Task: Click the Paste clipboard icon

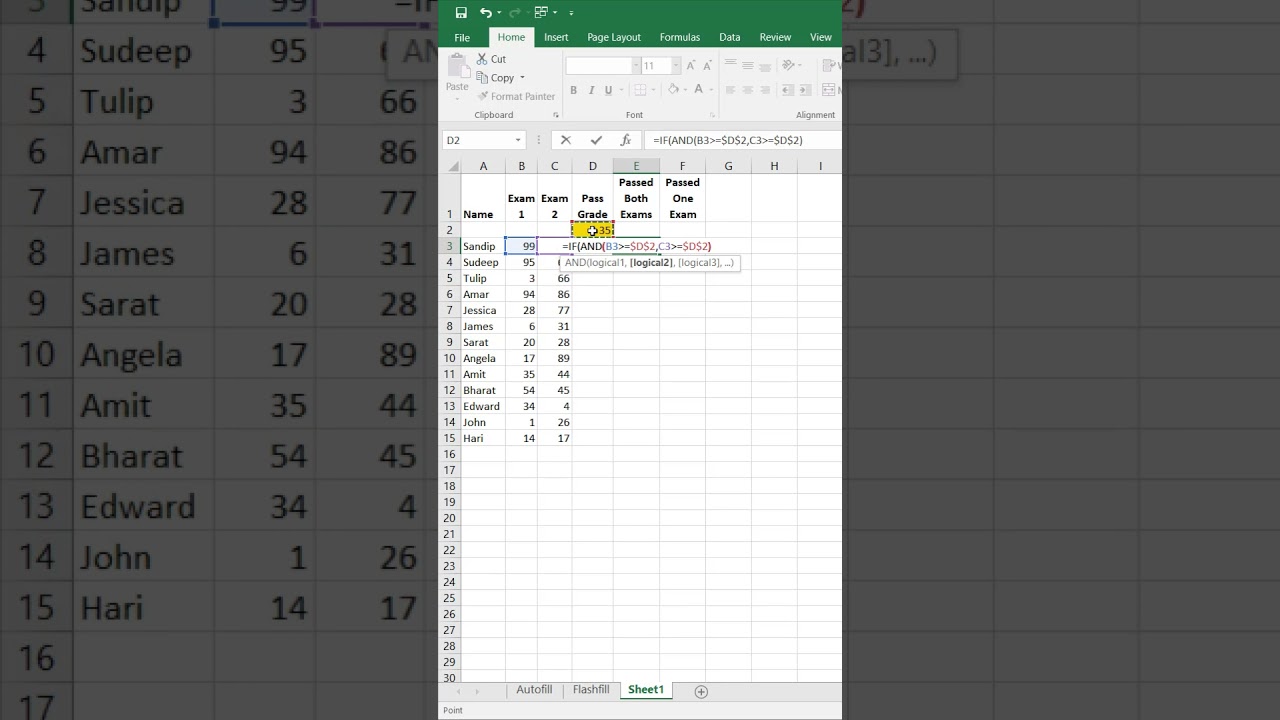Action: (457, 67)
